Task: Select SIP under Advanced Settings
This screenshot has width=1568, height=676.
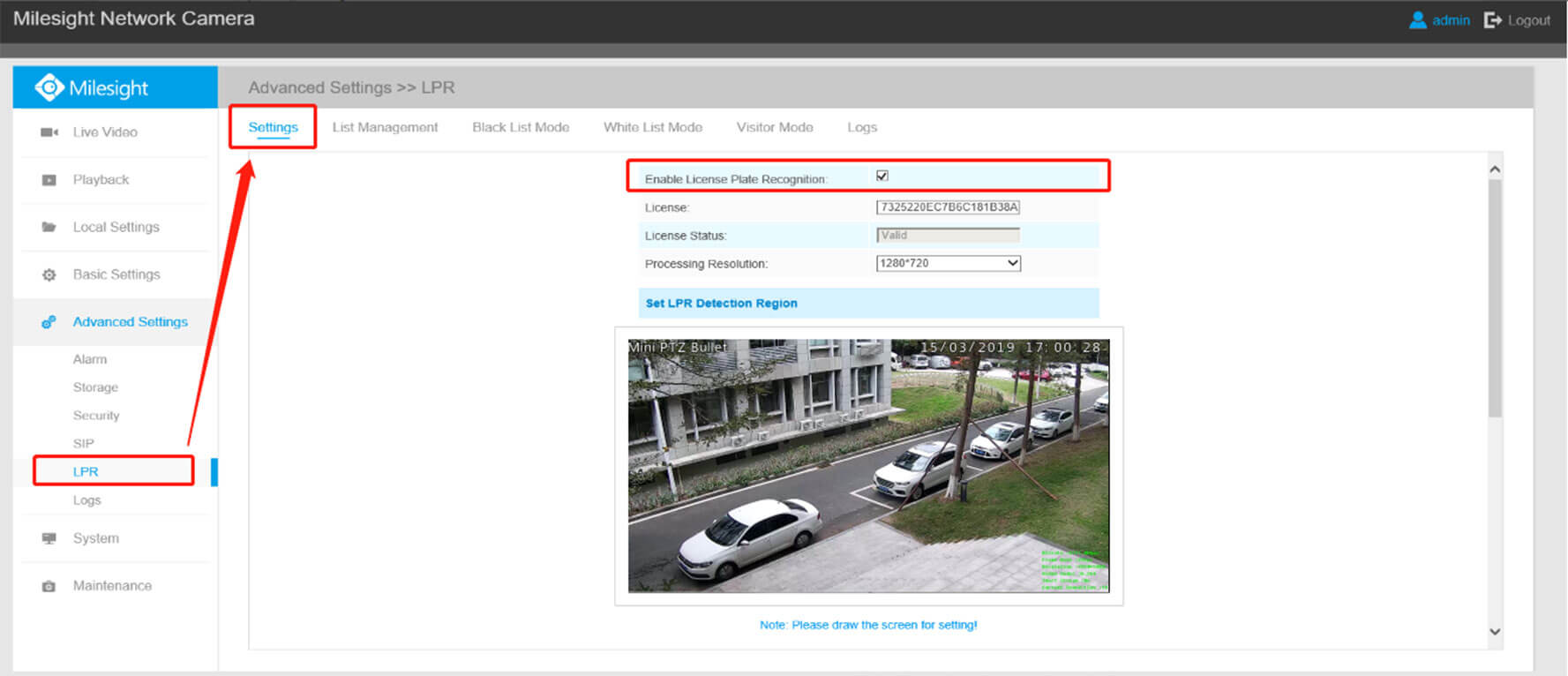Action: tap(83, 444)
